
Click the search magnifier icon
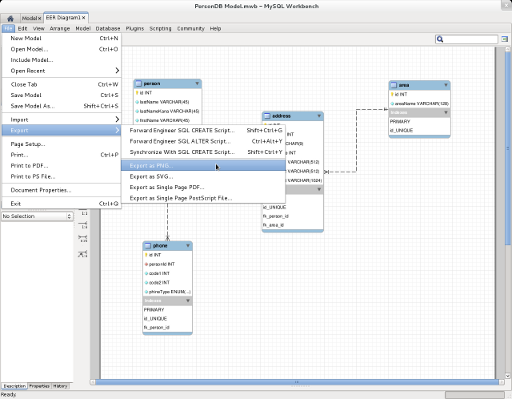(440, 39)
